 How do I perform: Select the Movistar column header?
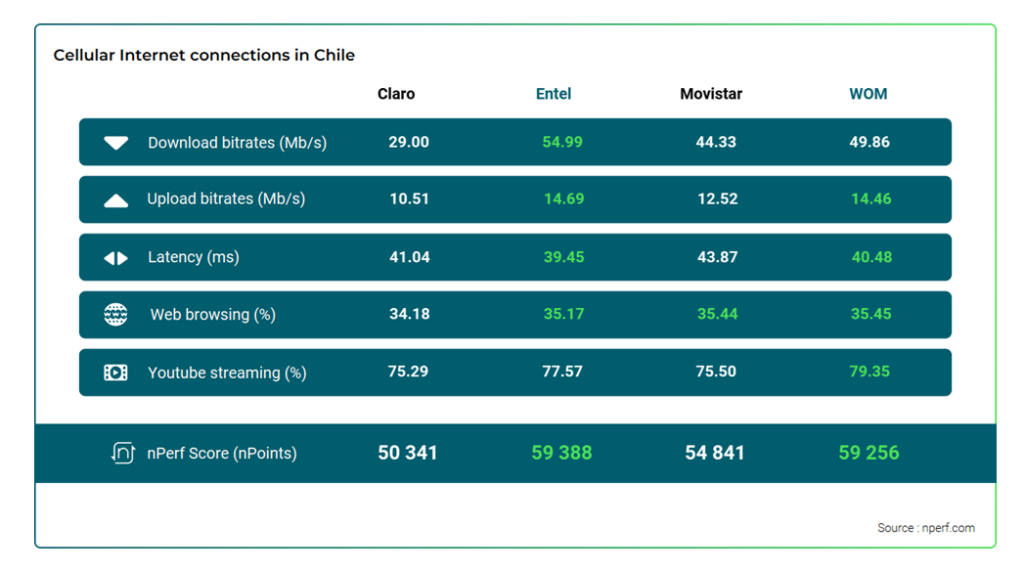click(711, 94)
